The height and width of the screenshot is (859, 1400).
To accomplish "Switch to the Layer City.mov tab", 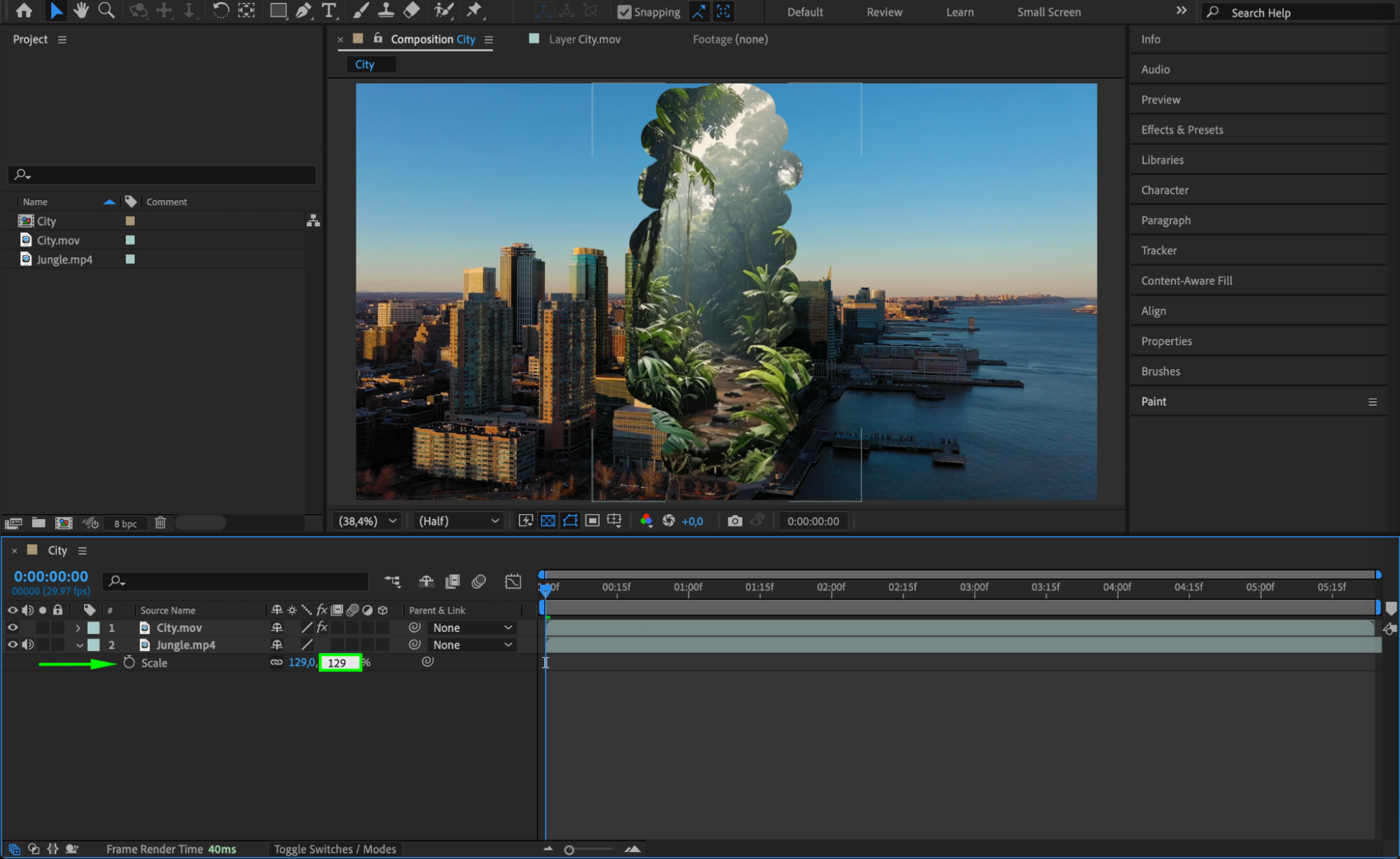I will point(584,39).
